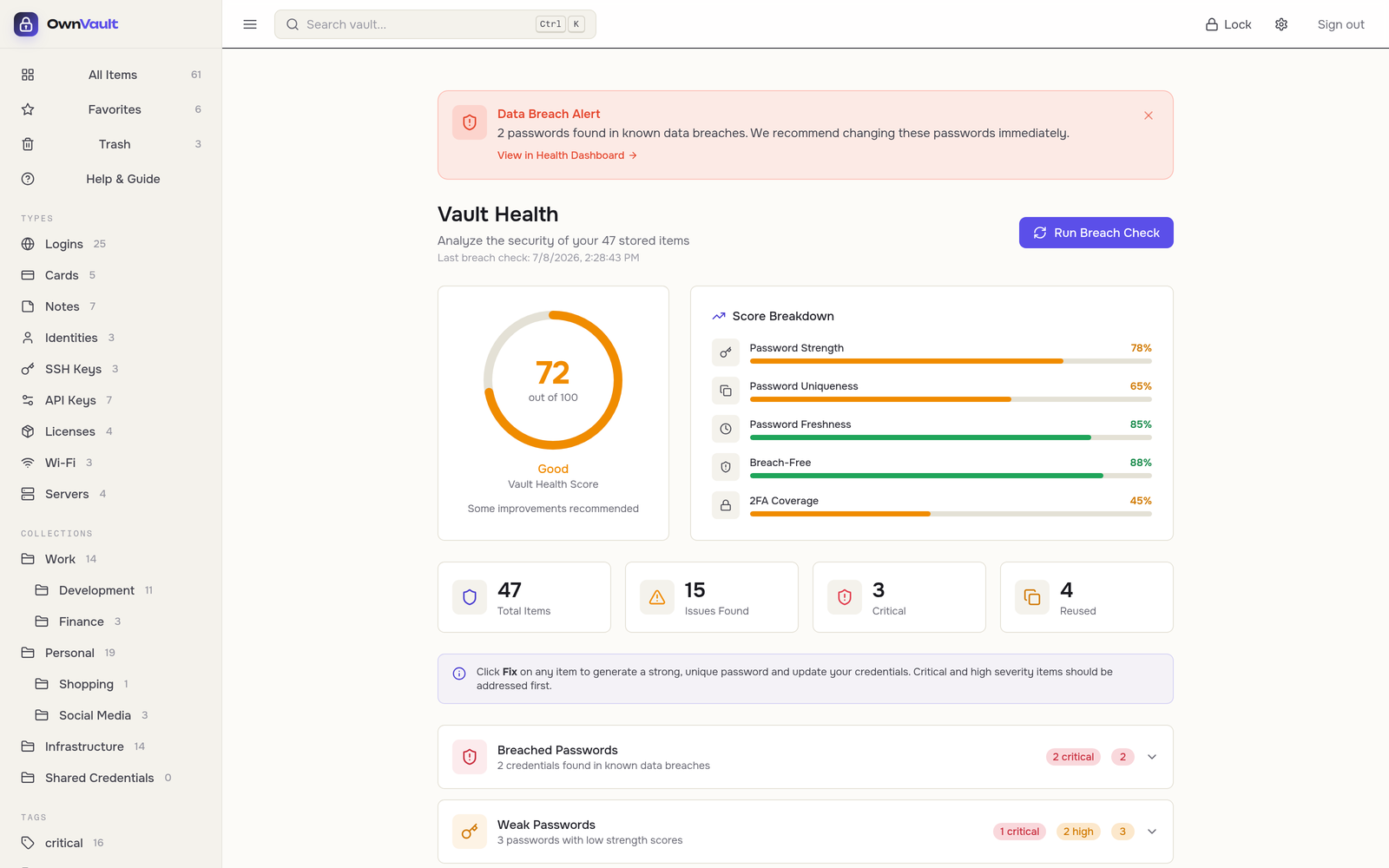
Task: Click the 2FA Coverage padlock icon
Action: point(726,505)
